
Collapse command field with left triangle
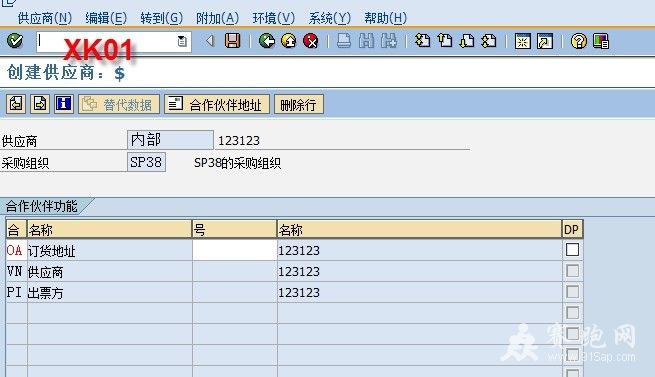click(x=210, y=41)
